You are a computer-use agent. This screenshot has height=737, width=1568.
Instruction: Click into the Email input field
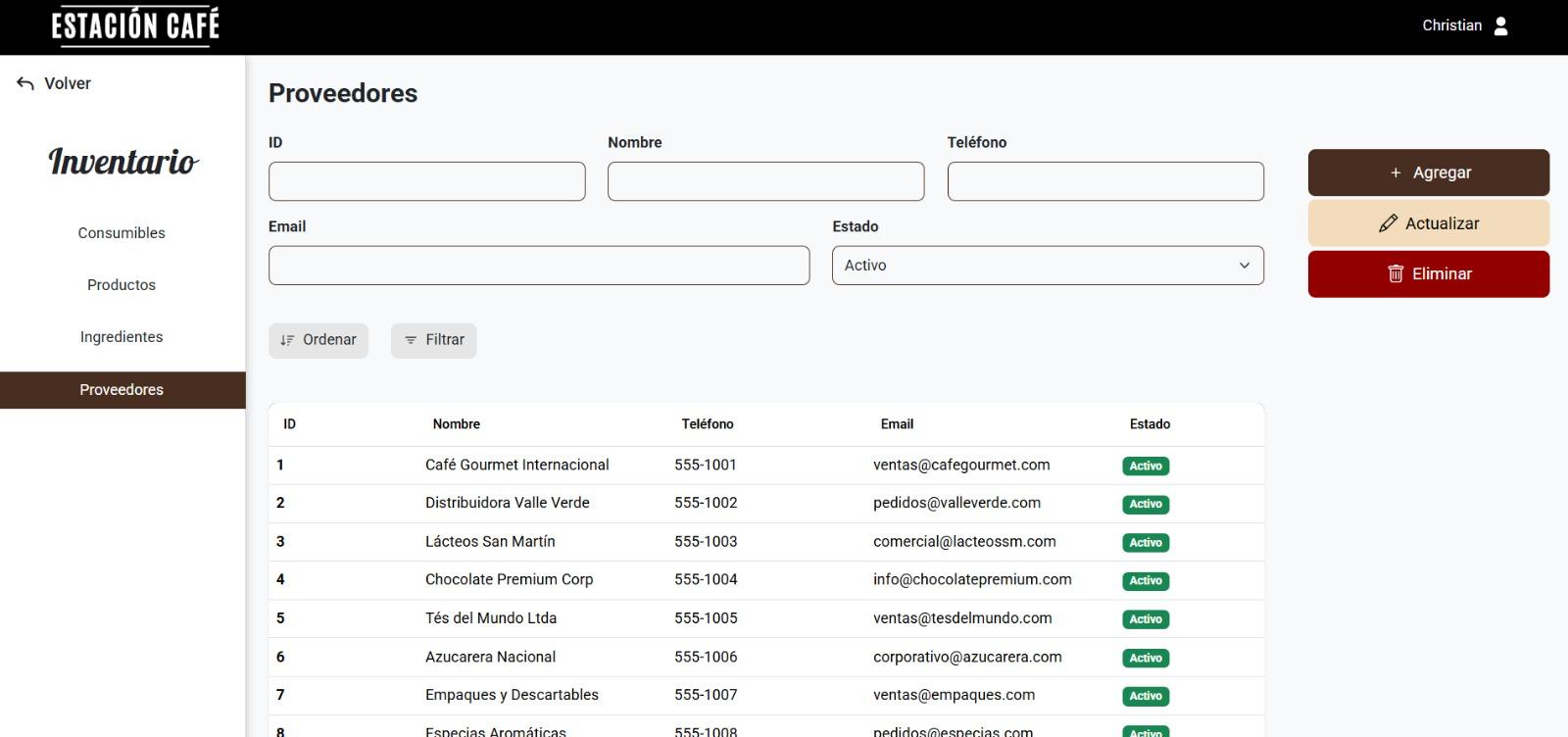pyautogui.click(x=539, y=266)
